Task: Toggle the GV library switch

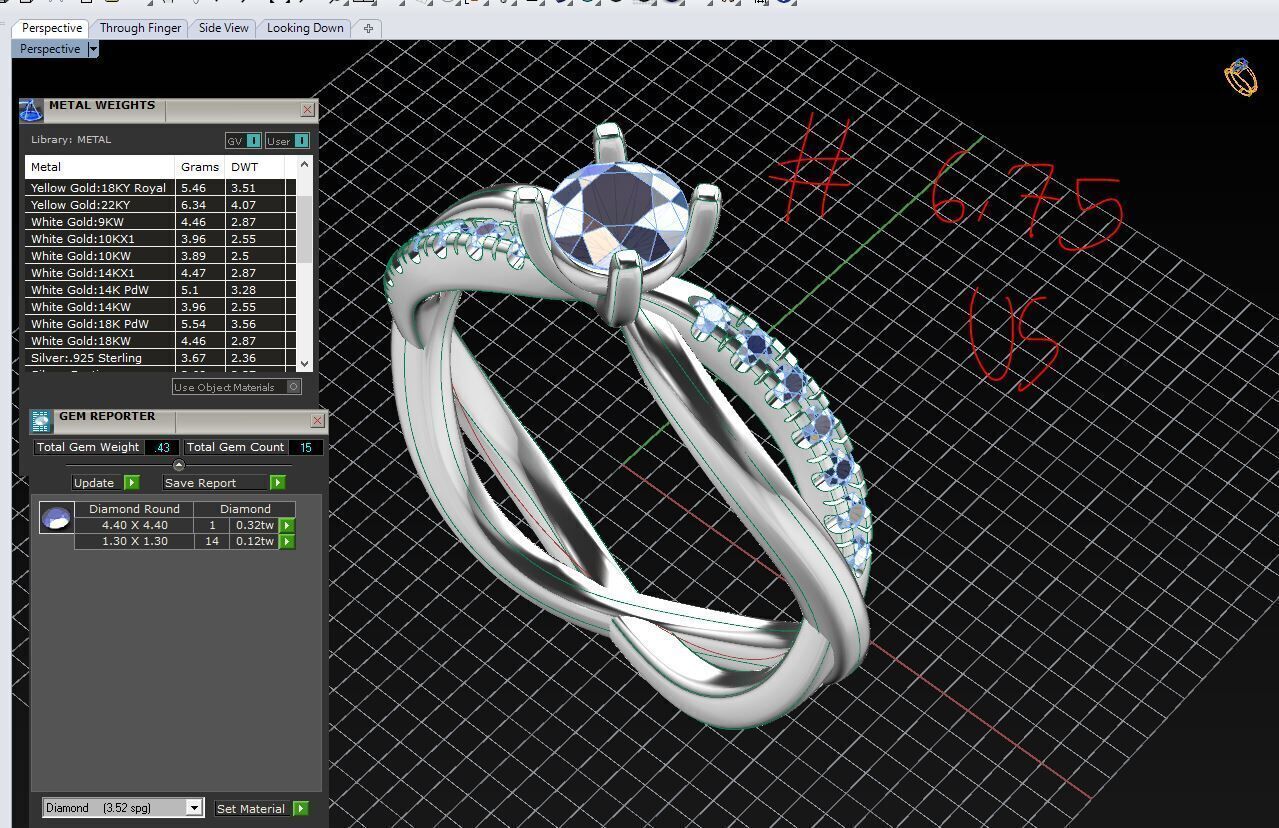Action: pyautogui.click(x=243, y=140)
